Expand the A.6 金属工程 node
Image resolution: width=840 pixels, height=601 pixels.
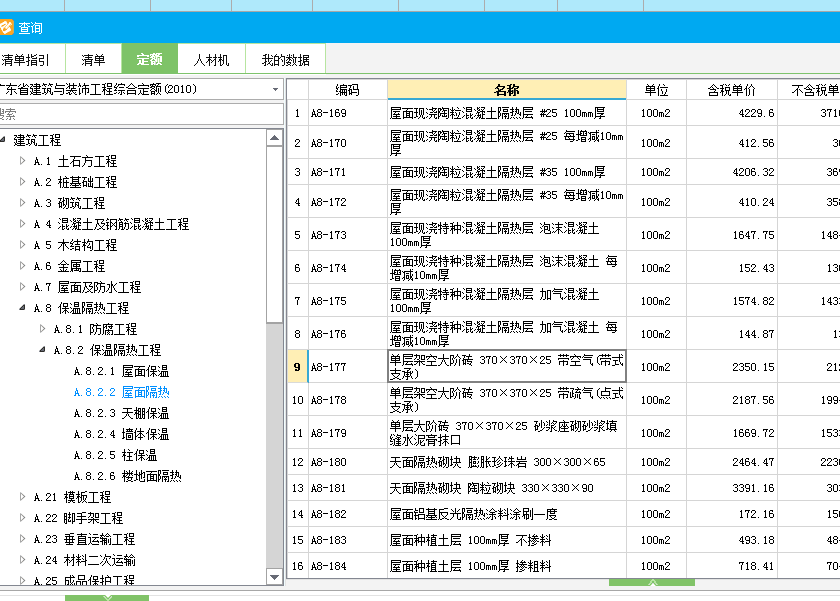point(22,266)
